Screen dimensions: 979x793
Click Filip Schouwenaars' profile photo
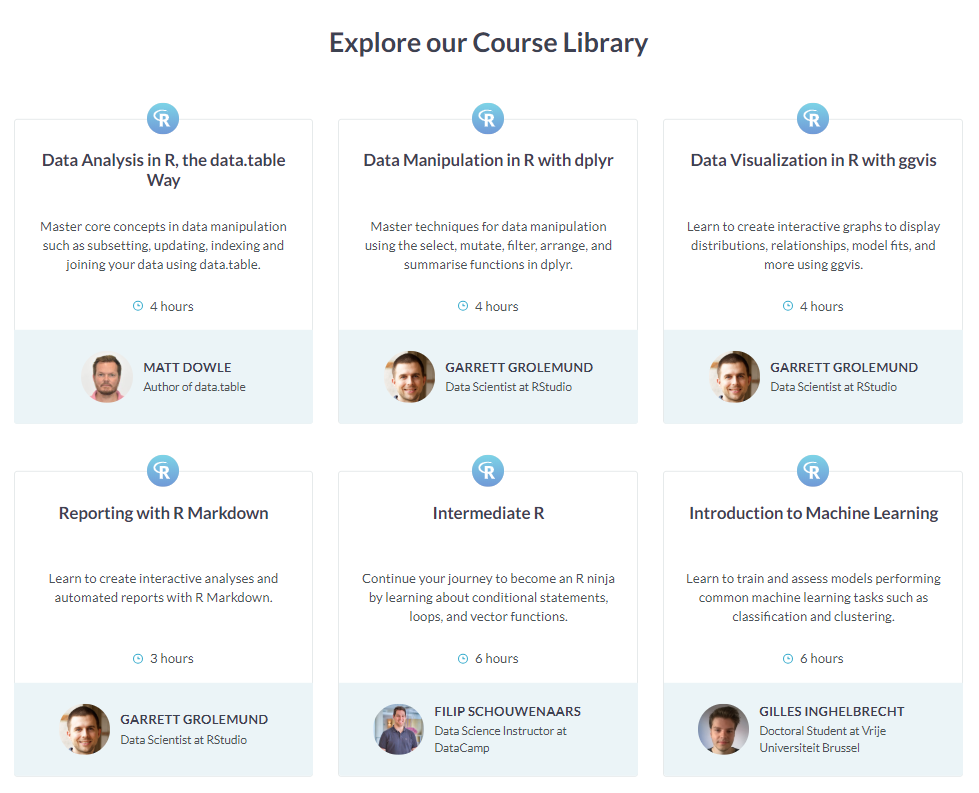(x=399, y=729)
